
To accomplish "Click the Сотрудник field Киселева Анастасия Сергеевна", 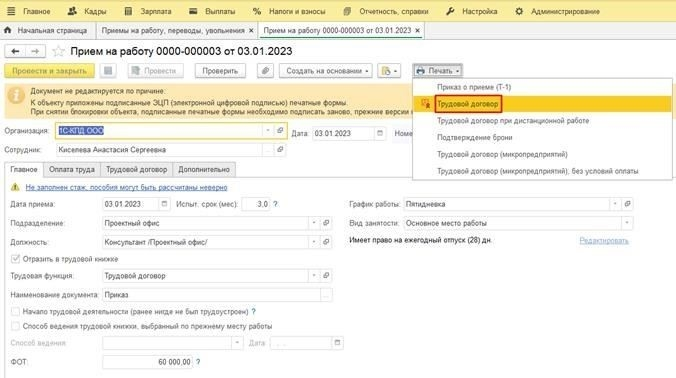I will (159, 150).
